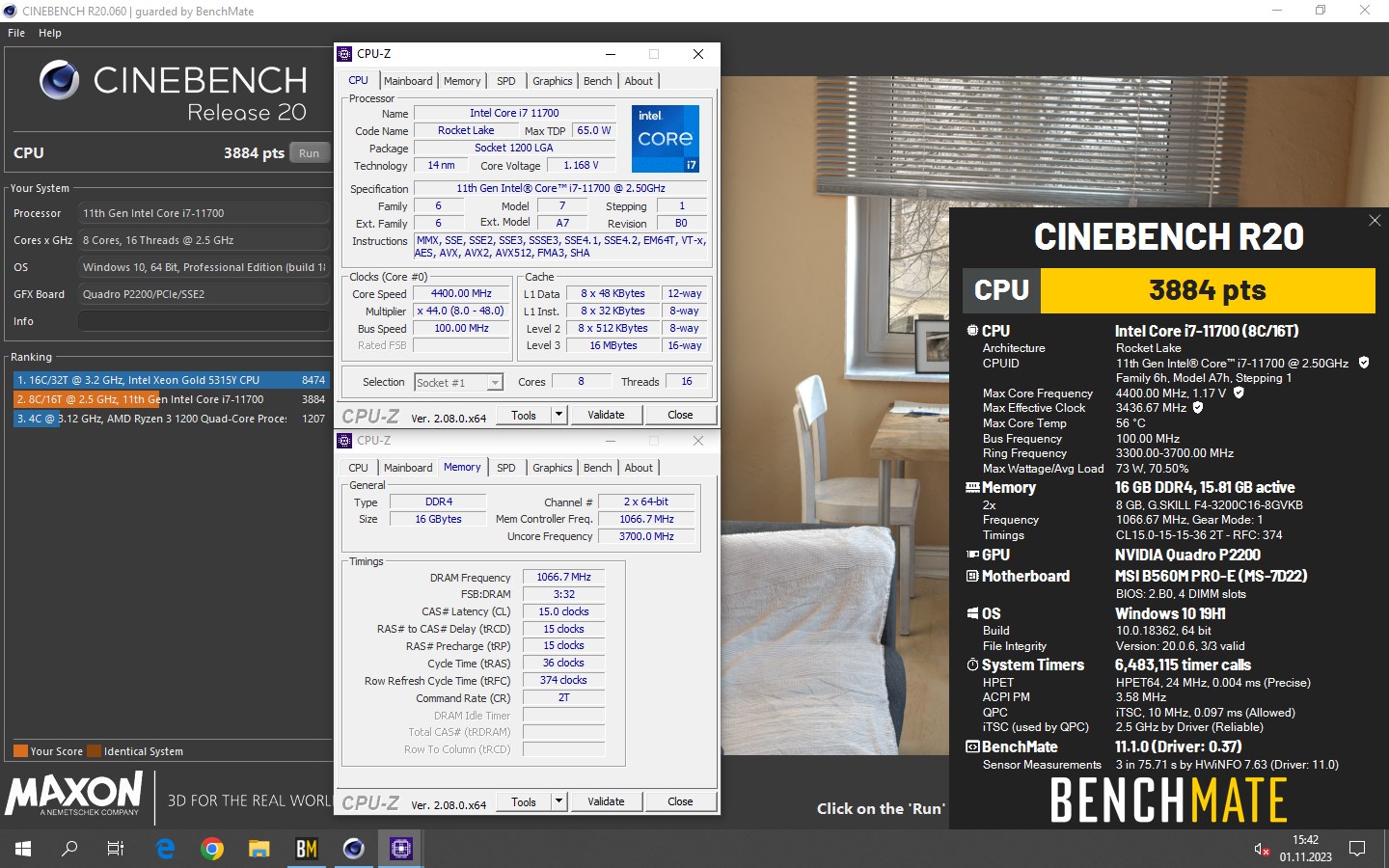Select the Core i7-11700 ranking row
The height and width of the screenshot is (868, 1389).
pyautogui.click(x=171, y=399)
